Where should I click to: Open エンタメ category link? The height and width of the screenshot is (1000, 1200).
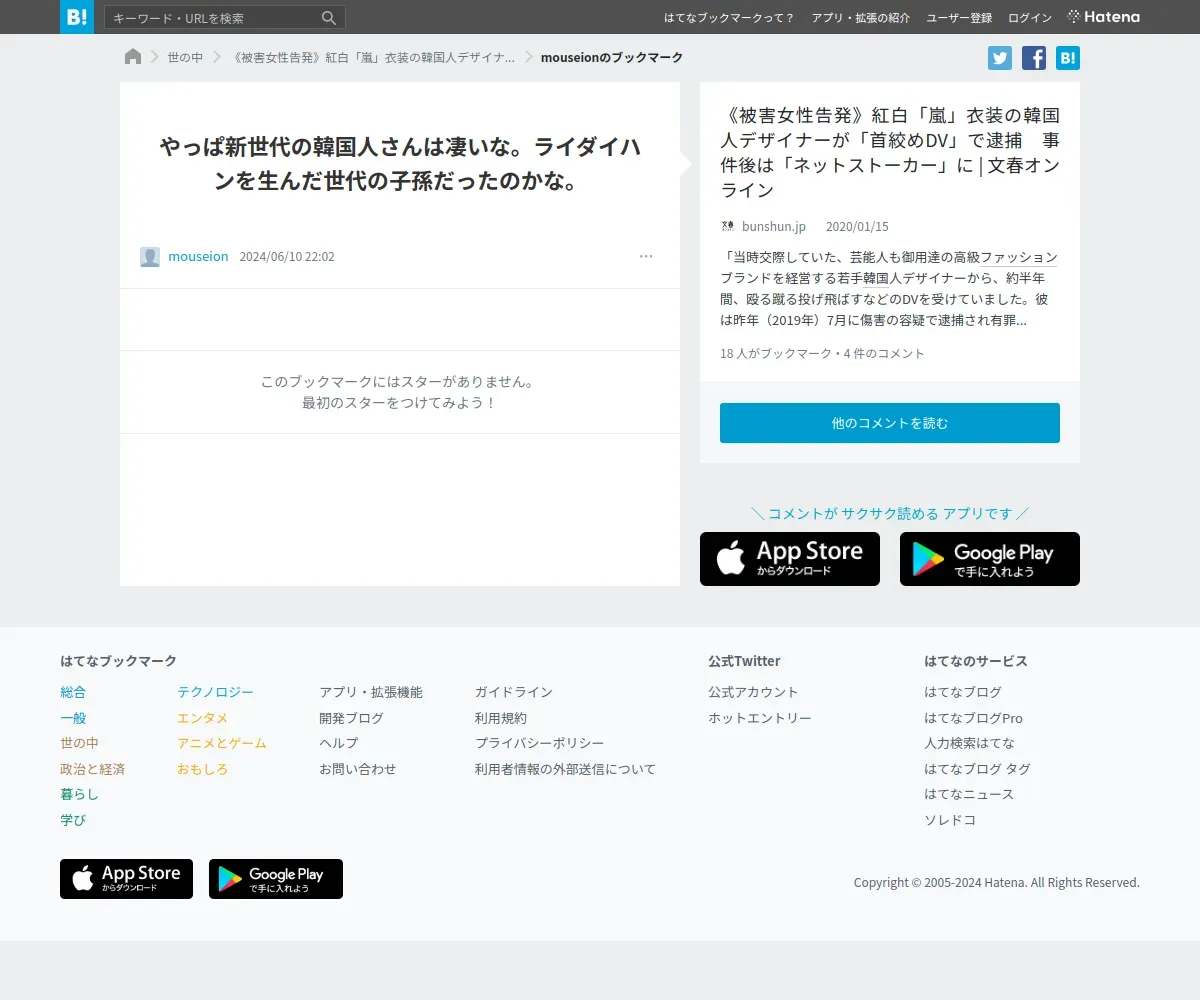point(203,718)
